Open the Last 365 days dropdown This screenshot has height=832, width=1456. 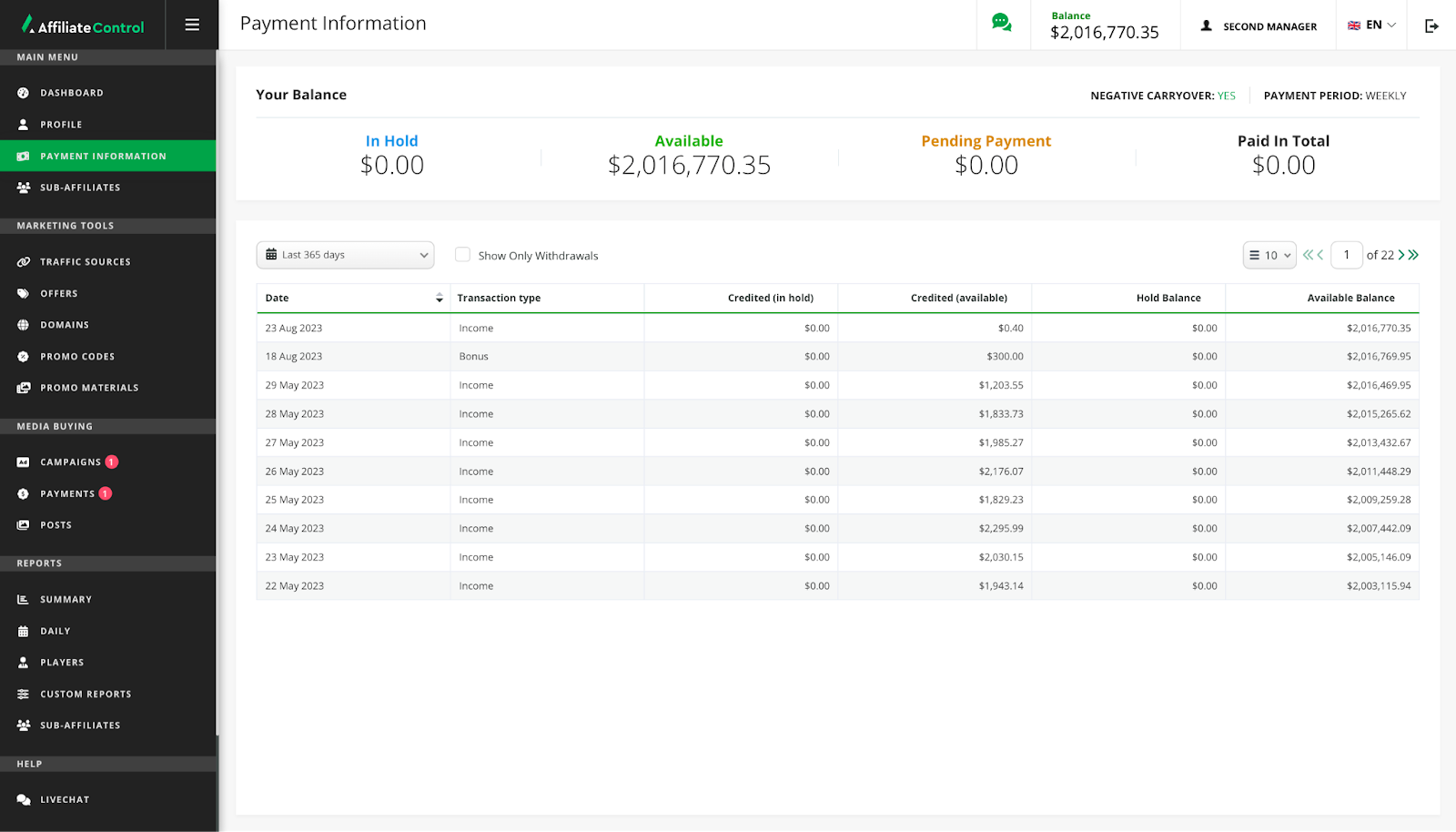coord(346,255)
